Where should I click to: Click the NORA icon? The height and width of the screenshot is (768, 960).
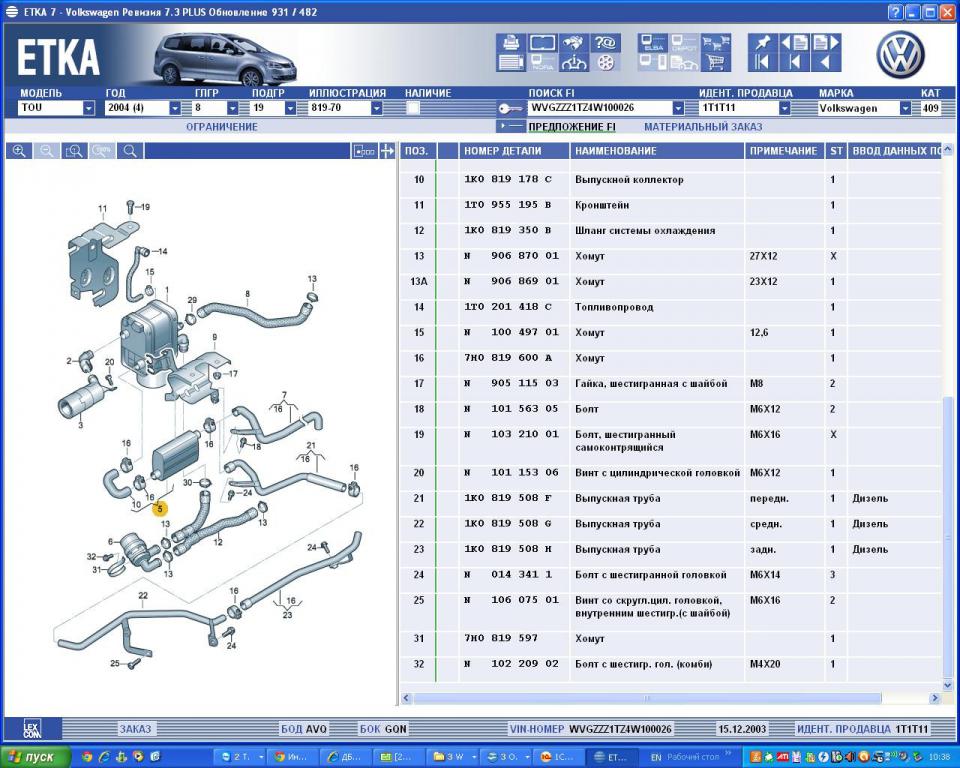coord(542,62)
